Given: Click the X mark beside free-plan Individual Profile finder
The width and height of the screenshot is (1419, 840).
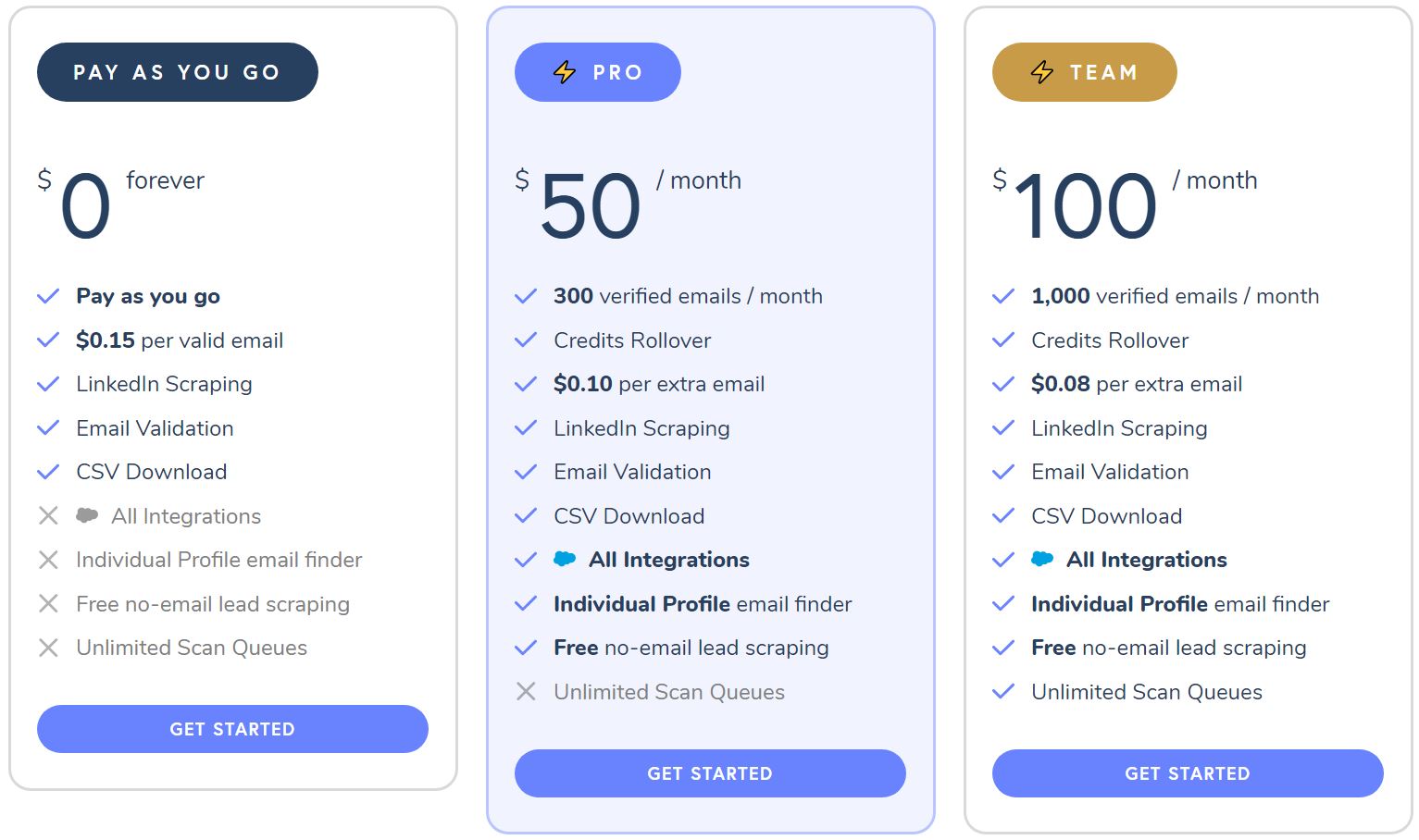Looking at the screenshot, I should pos(48,560).
